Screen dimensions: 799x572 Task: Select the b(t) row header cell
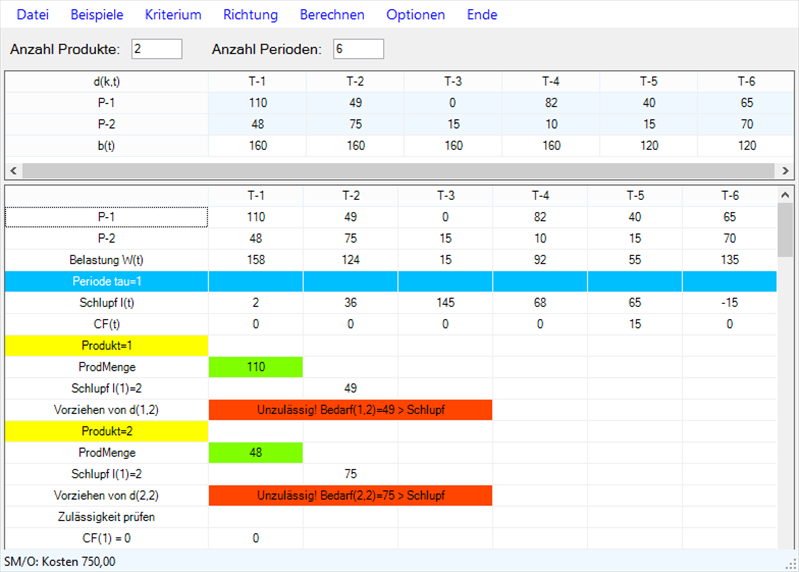pyautogui.click(x=106, y=145)
